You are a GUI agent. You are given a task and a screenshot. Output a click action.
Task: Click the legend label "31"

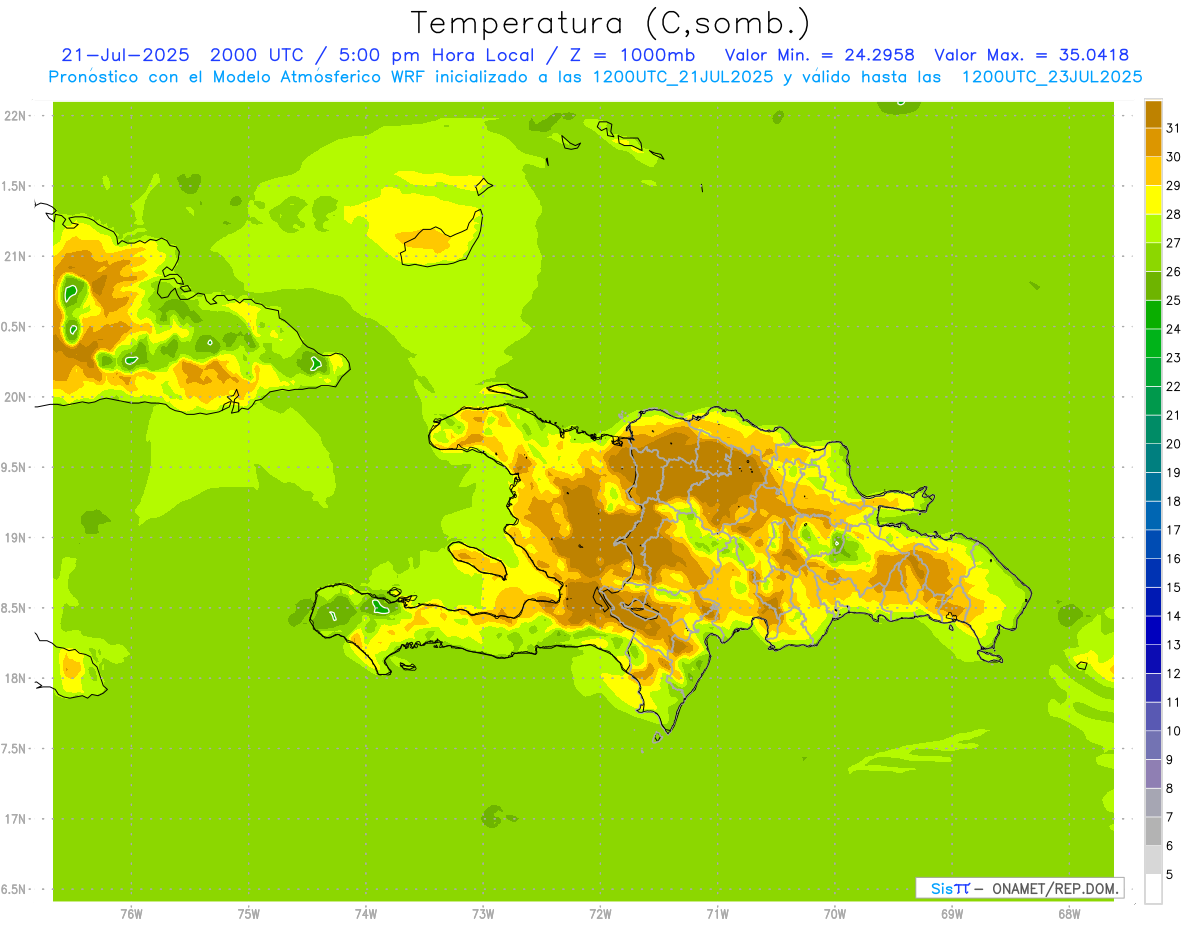click(x=1173, y=128)
